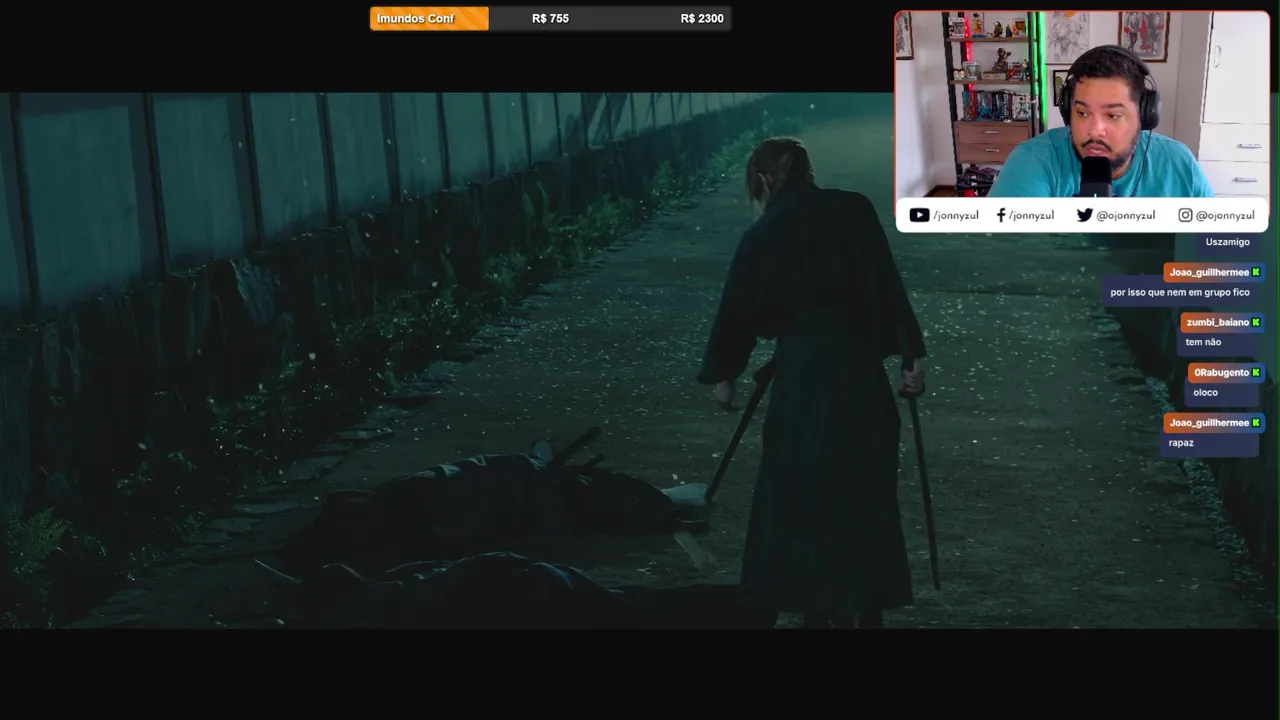Click the chat message 'rapaz'
1280x720 pixels.
click(x=1181, y=442)
